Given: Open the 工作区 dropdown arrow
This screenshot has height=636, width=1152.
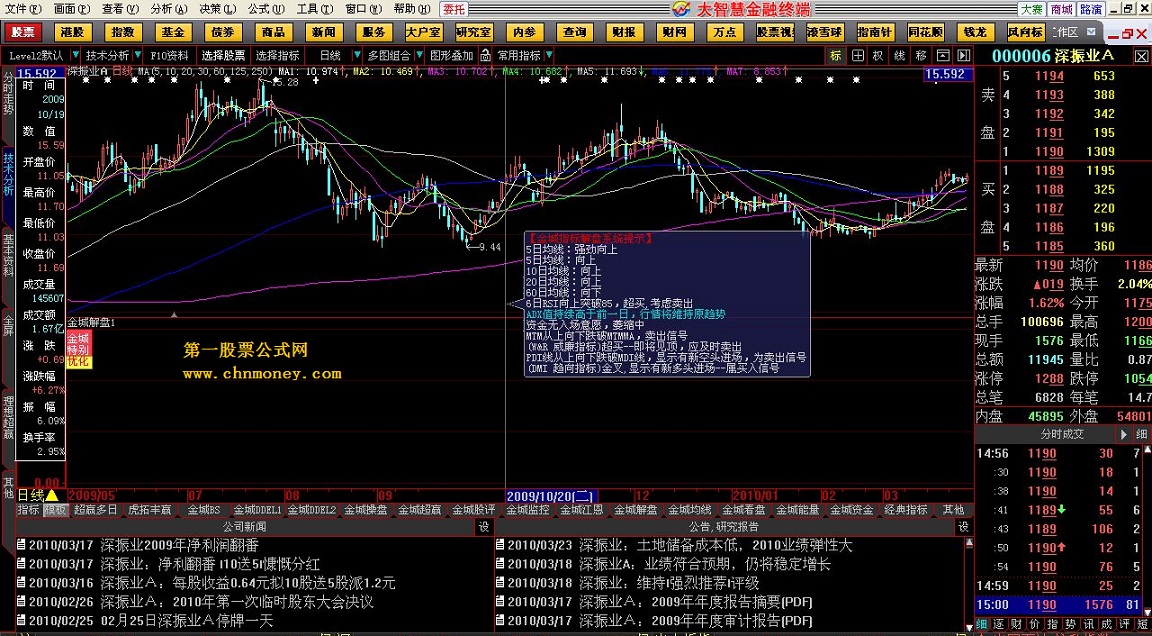Looking at the screenshot, I should (1090, 32).
